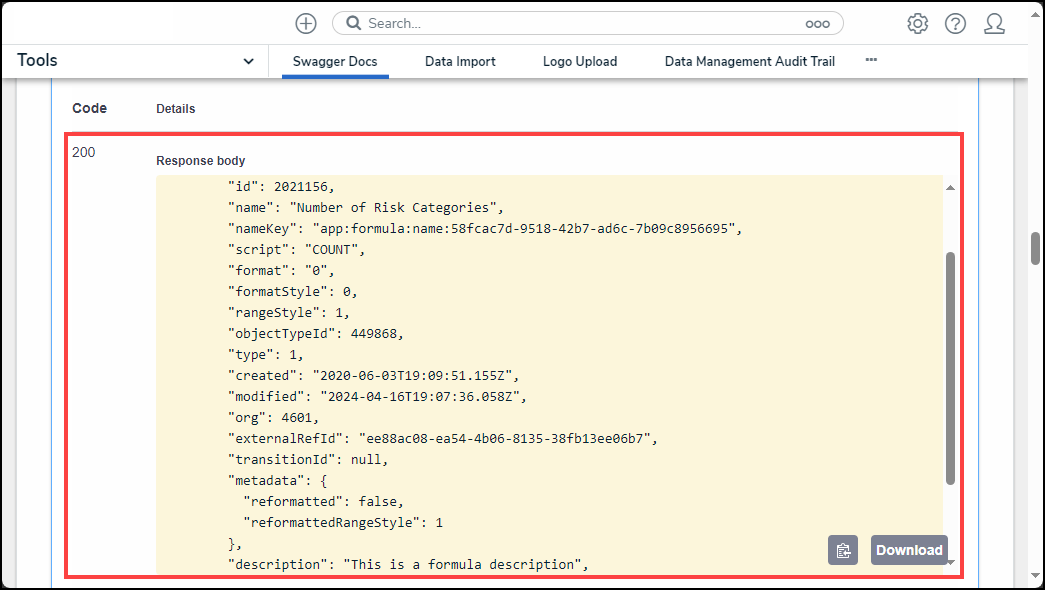The width and height of the screenshot is (1045, 590).
Task: Select the Data Management Audit Trail tab
Action: coord(750,61)
